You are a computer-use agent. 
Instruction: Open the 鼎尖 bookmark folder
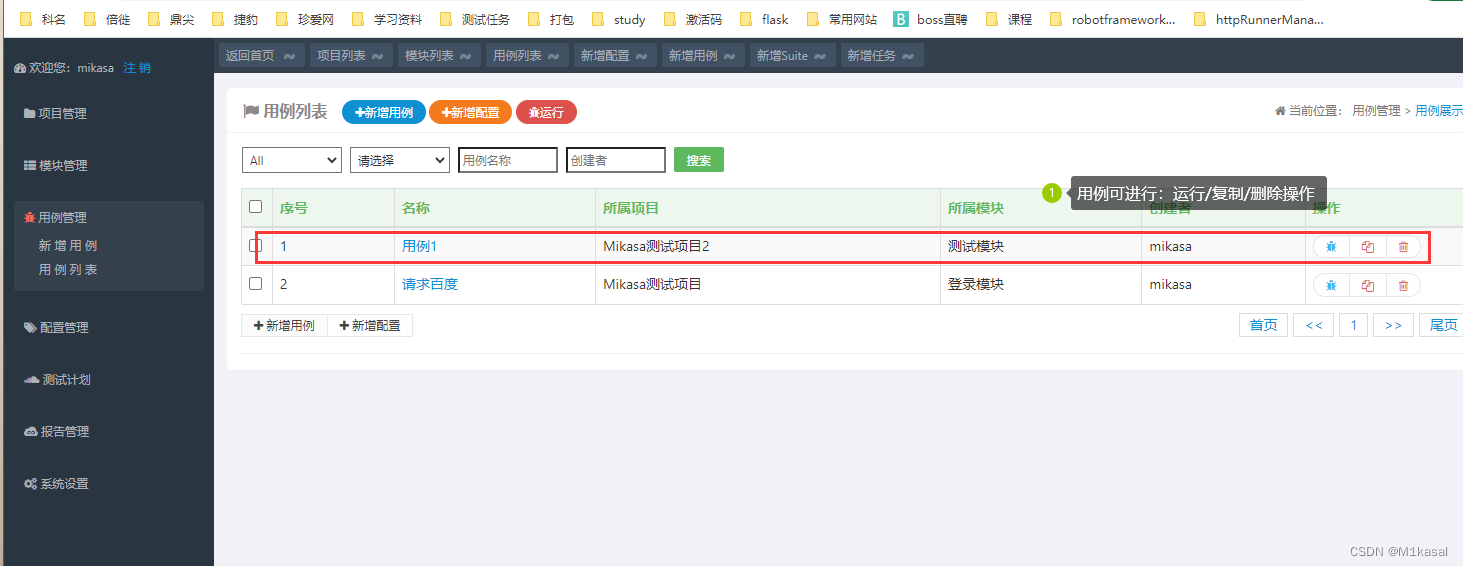click(171, 19)
